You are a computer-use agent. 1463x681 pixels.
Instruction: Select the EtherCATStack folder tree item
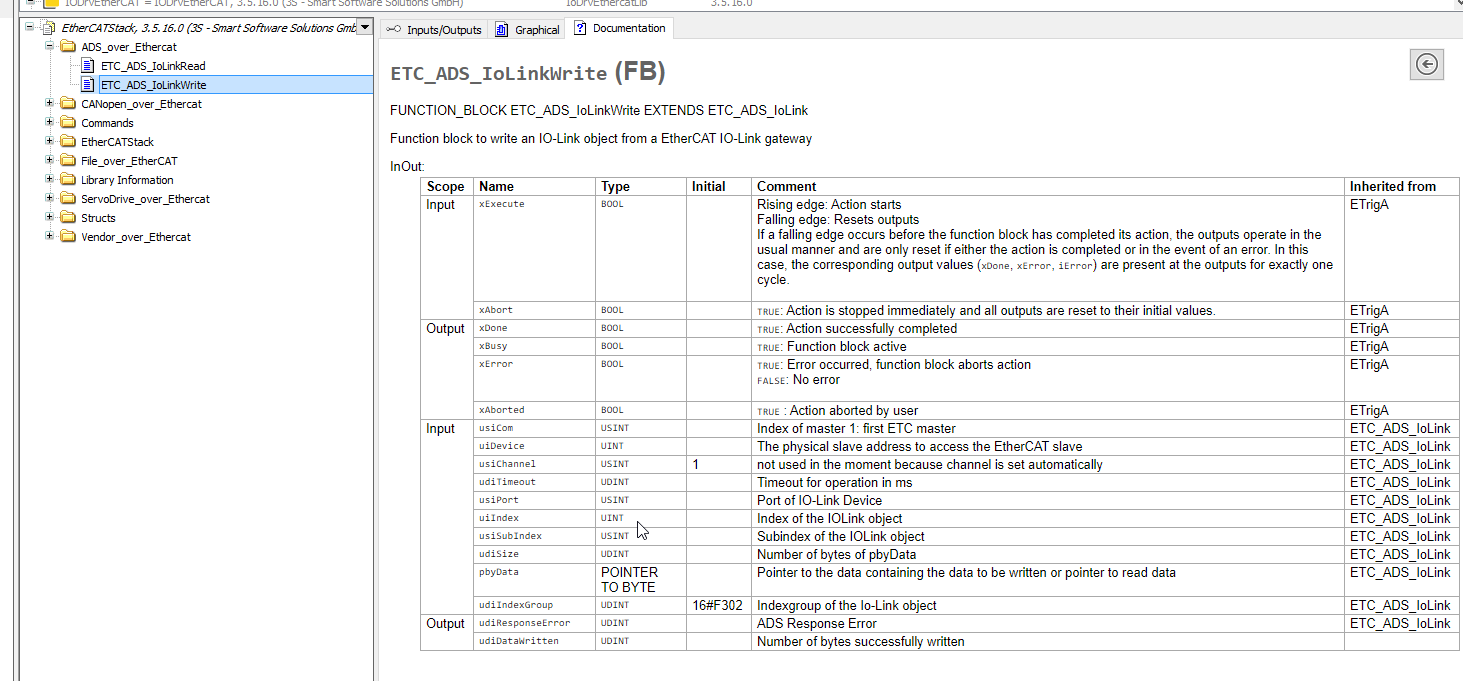click(x=117, y=142)
